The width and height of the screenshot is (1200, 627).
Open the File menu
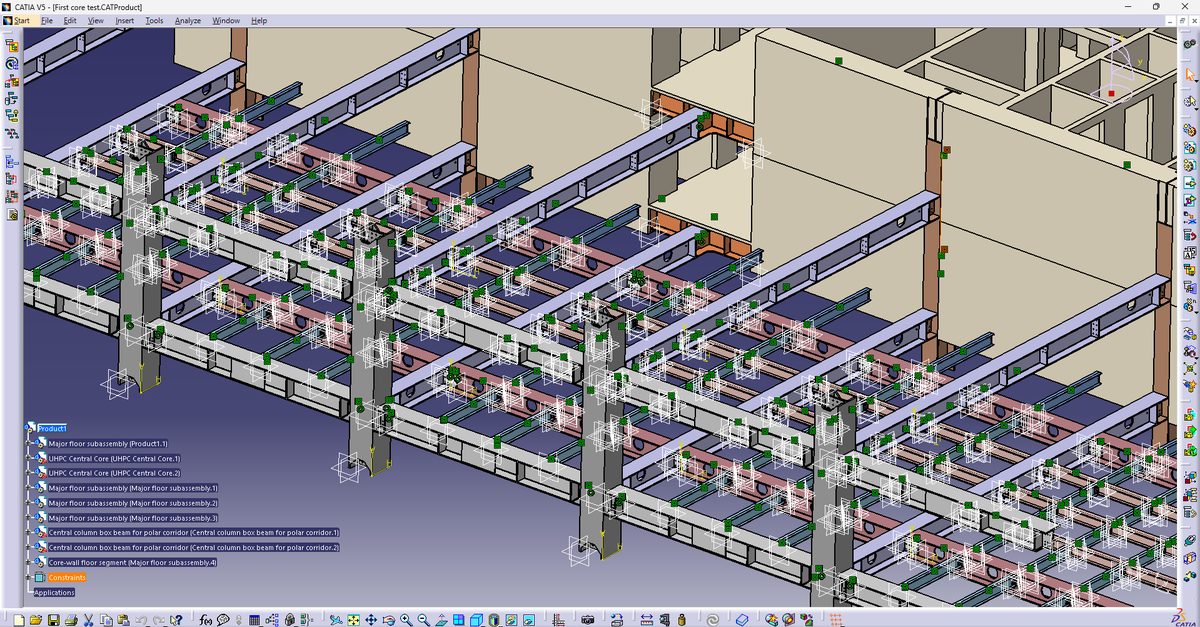point(46,20)
